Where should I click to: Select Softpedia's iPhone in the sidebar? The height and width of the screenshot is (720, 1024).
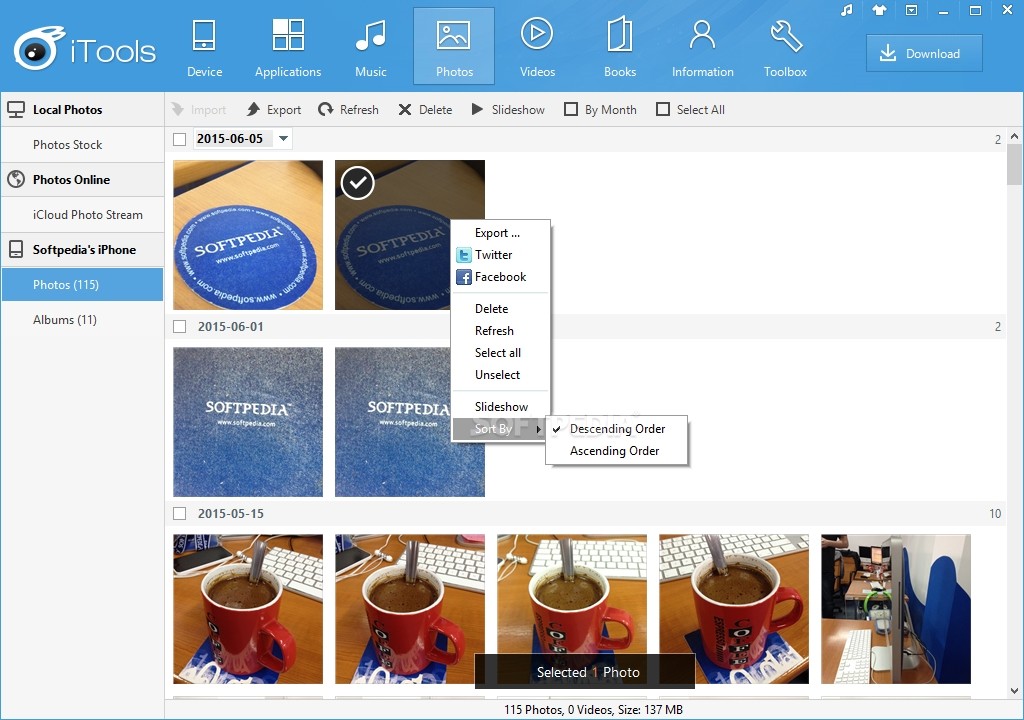click(x=82, y=250)
